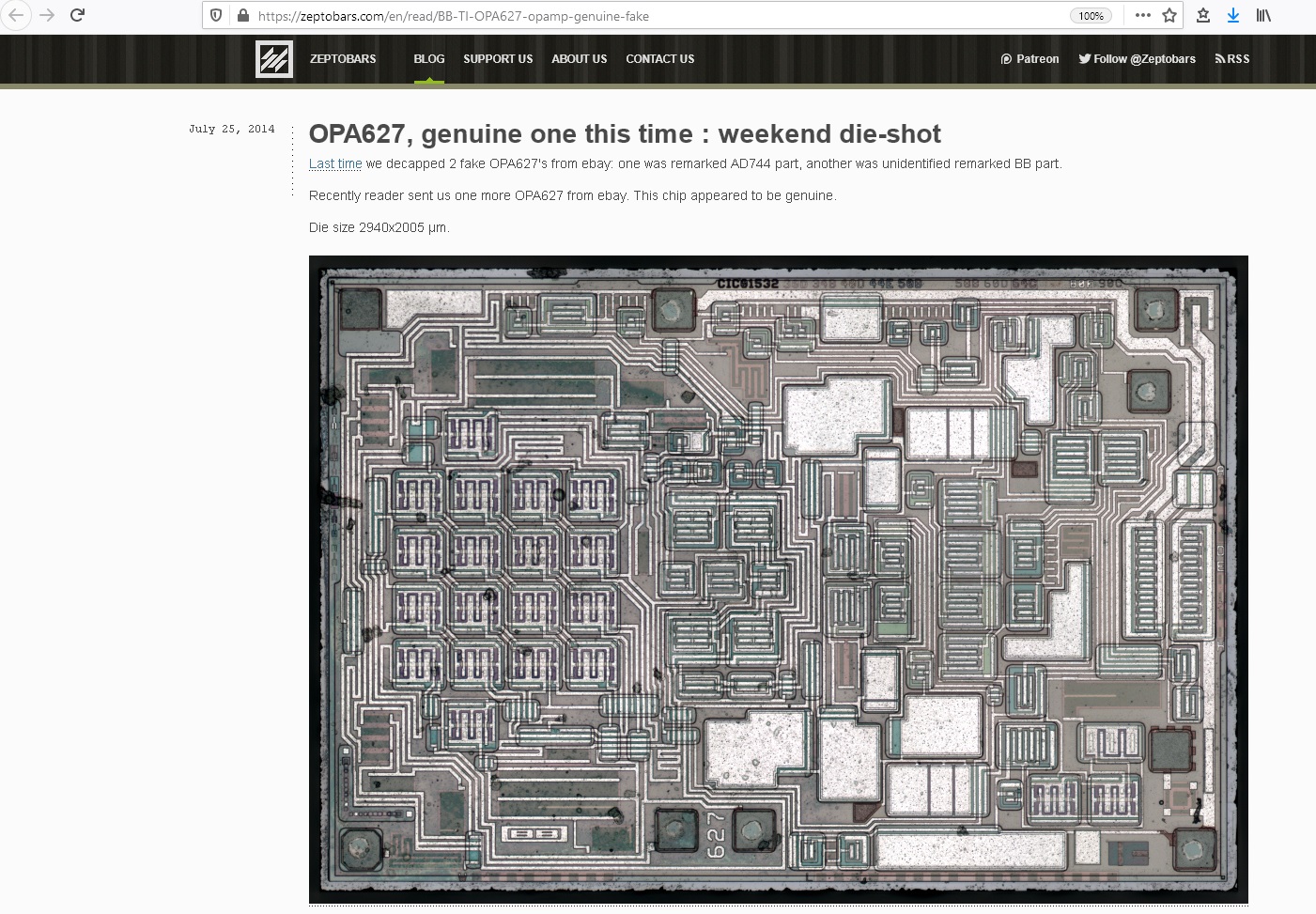Image resolution: width=1316 pixels, height=914 pixels.
Task: Open the downloads panel
Action: (x=1233, y=15)
